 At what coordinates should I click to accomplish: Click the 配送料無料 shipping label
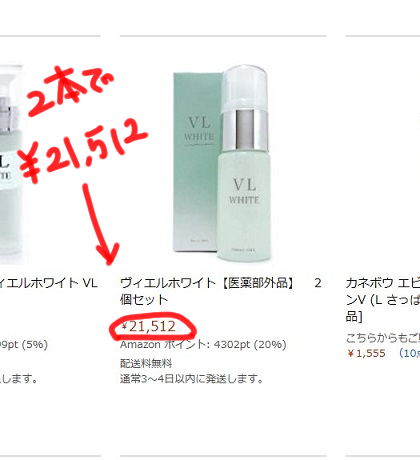click(x=146, y=363)
